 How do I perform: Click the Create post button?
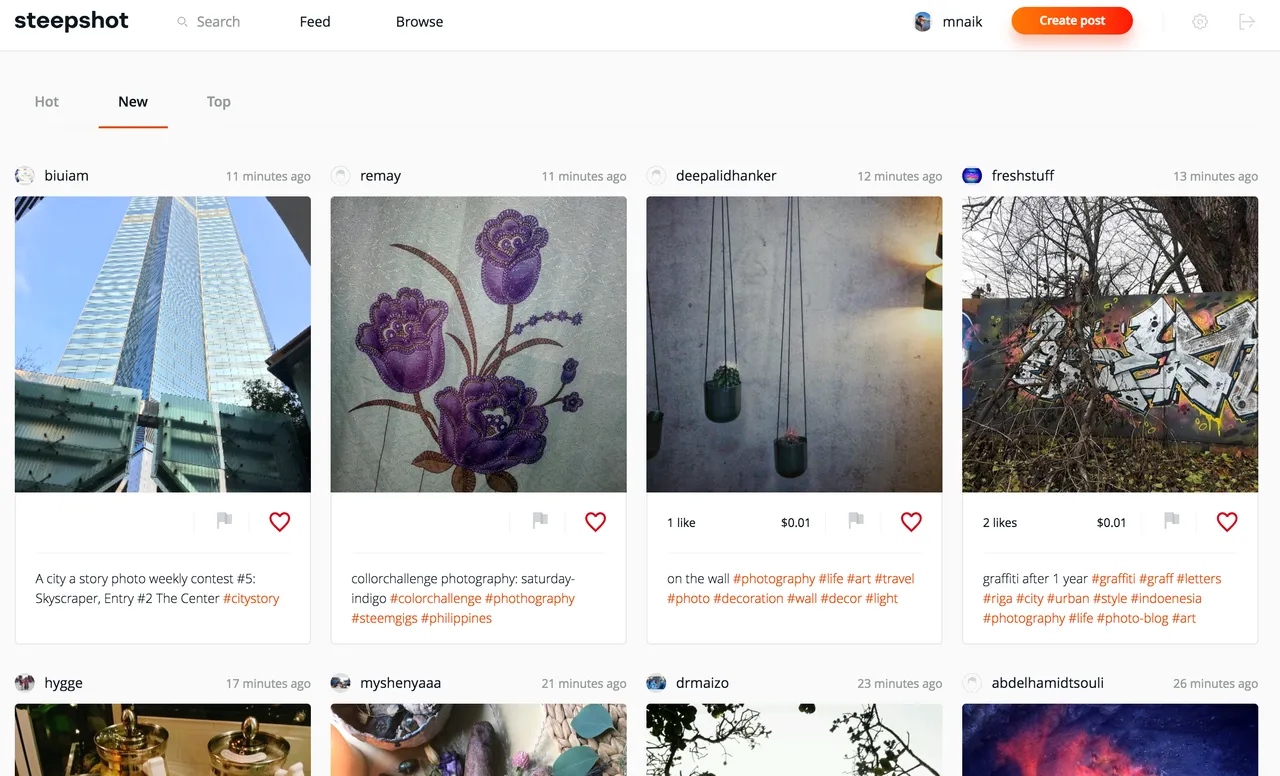[x=1072, y=21]
